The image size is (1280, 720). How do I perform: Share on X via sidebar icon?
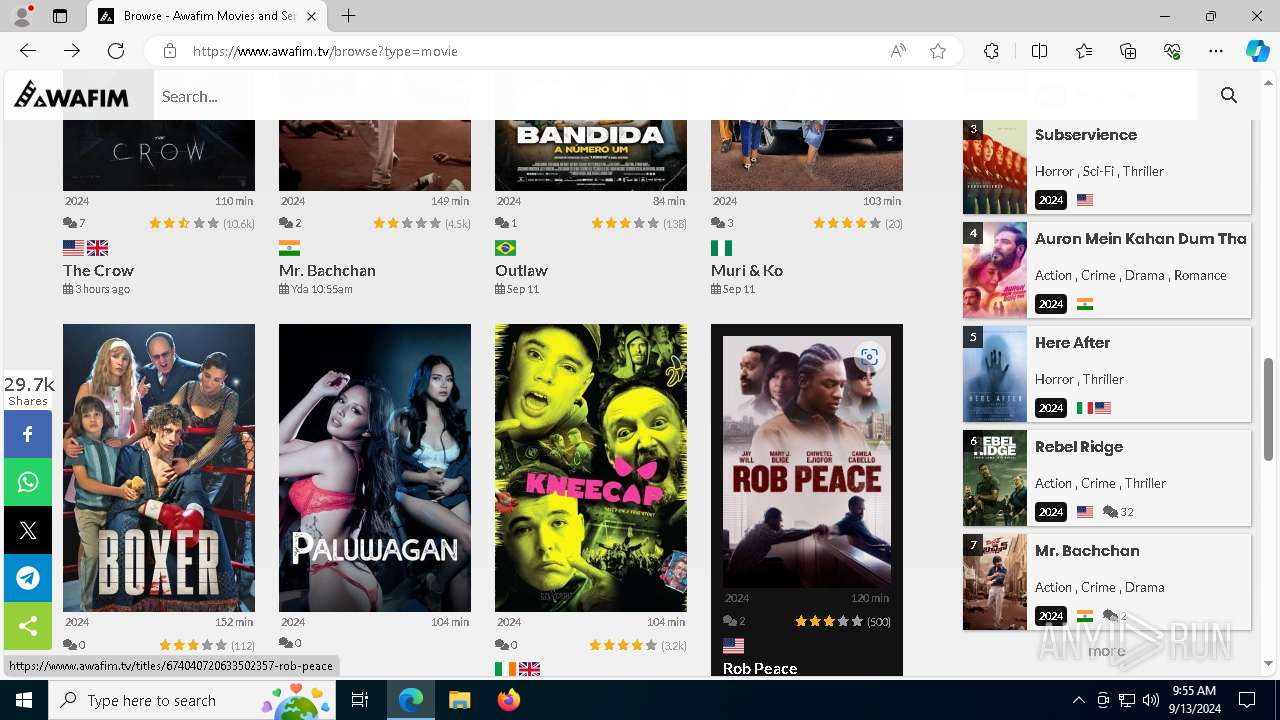[28, 530]
